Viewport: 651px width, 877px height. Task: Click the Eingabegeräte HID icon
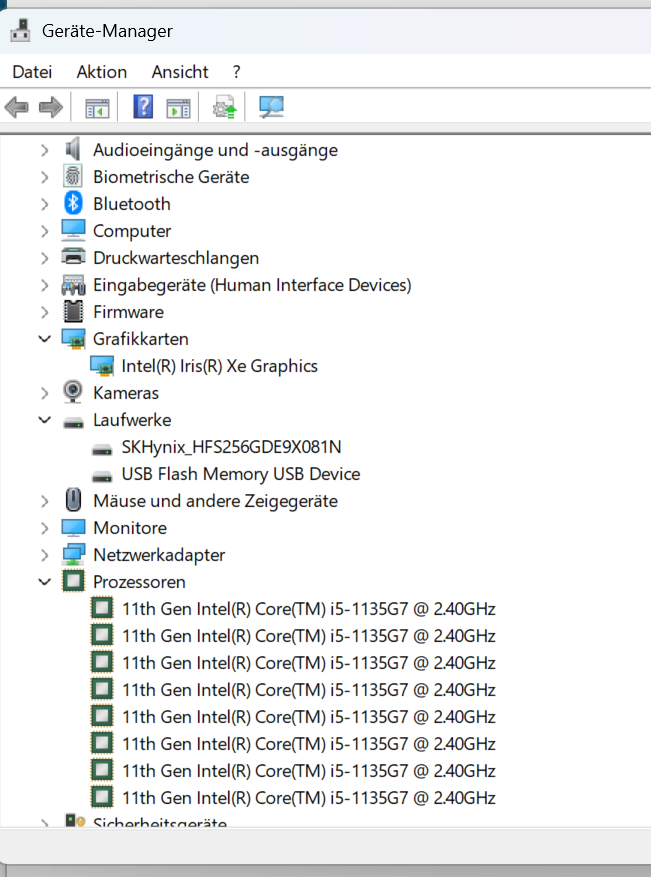[73, 284]
